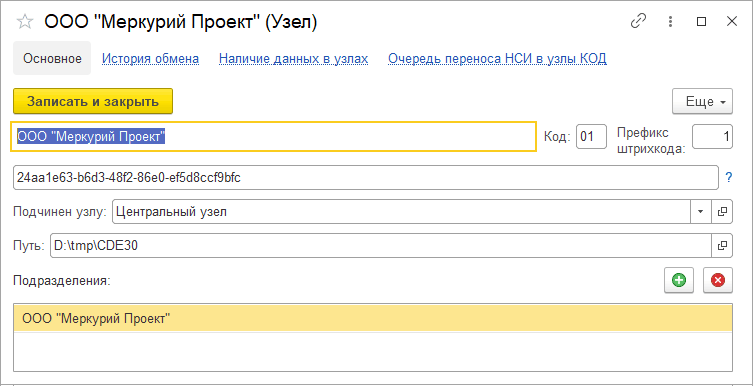Focus the Префикс штрихкода field
This screenshot has width=753, height=386.
point(712,137)
